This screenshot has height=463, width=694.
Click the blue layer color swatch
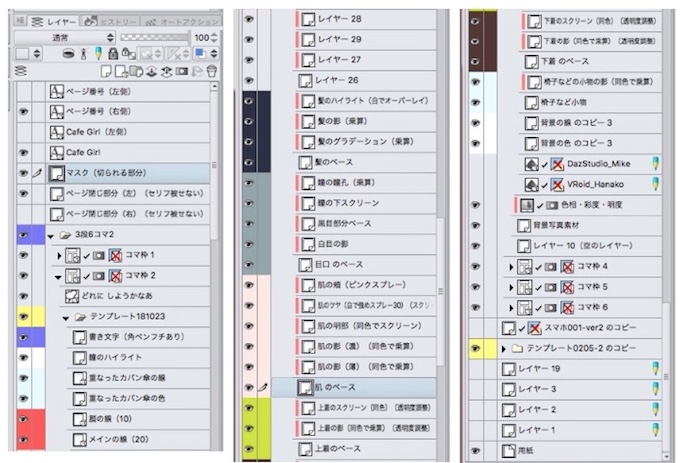tap(200, 54)
